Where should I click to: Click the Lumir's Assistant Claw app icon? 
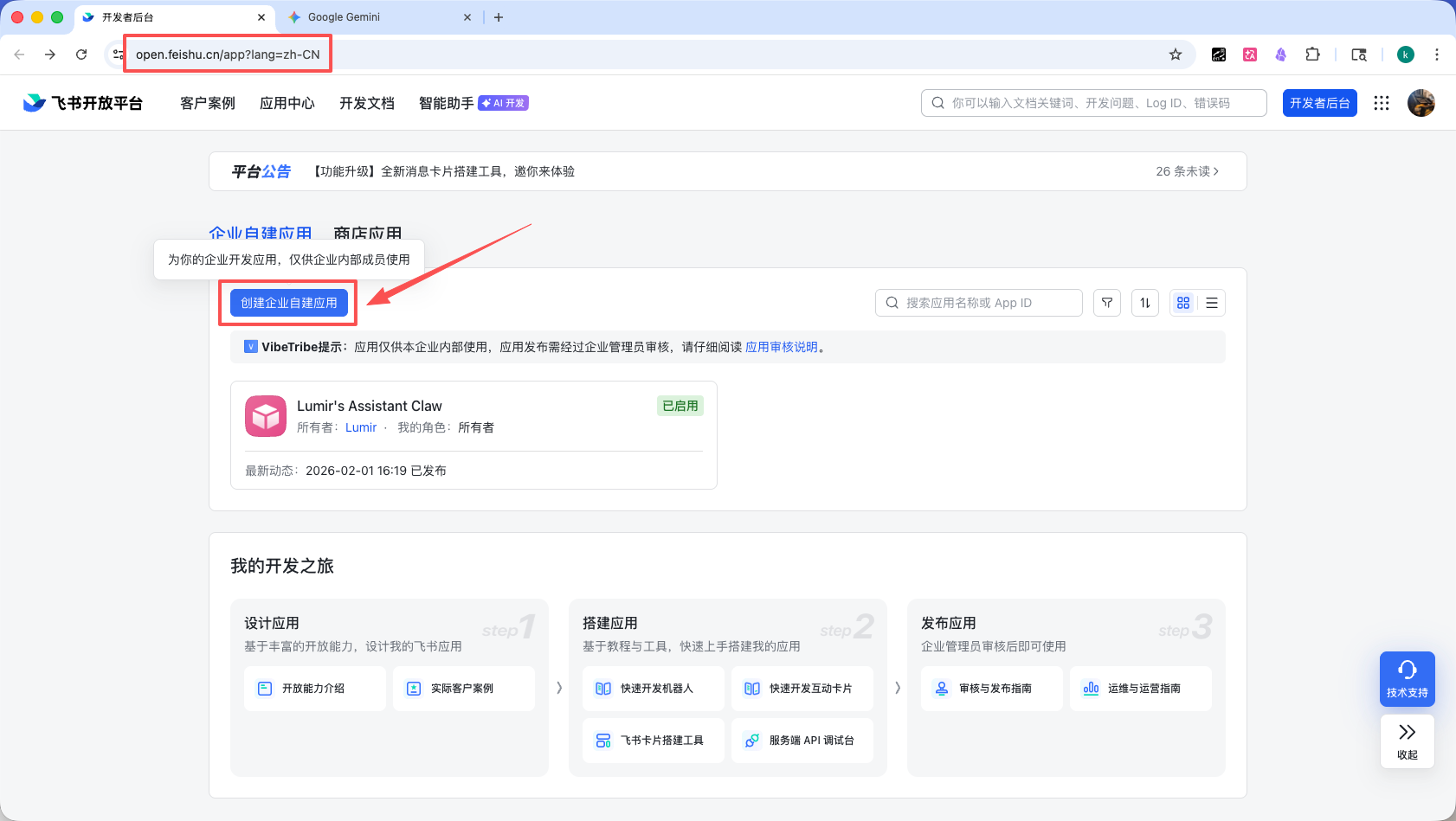[x=266, y=416]
